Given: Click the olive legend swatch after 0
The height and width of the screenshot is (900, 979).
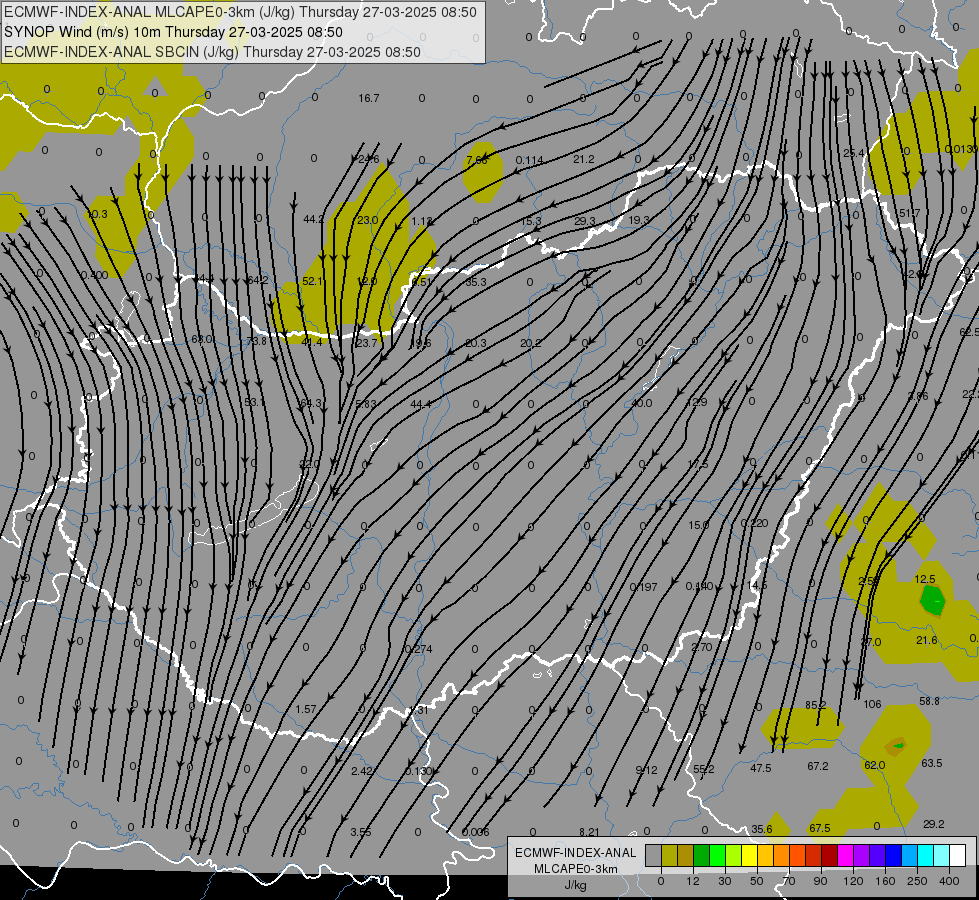Looking at the screenshot, I should click(x=669, y=855).
